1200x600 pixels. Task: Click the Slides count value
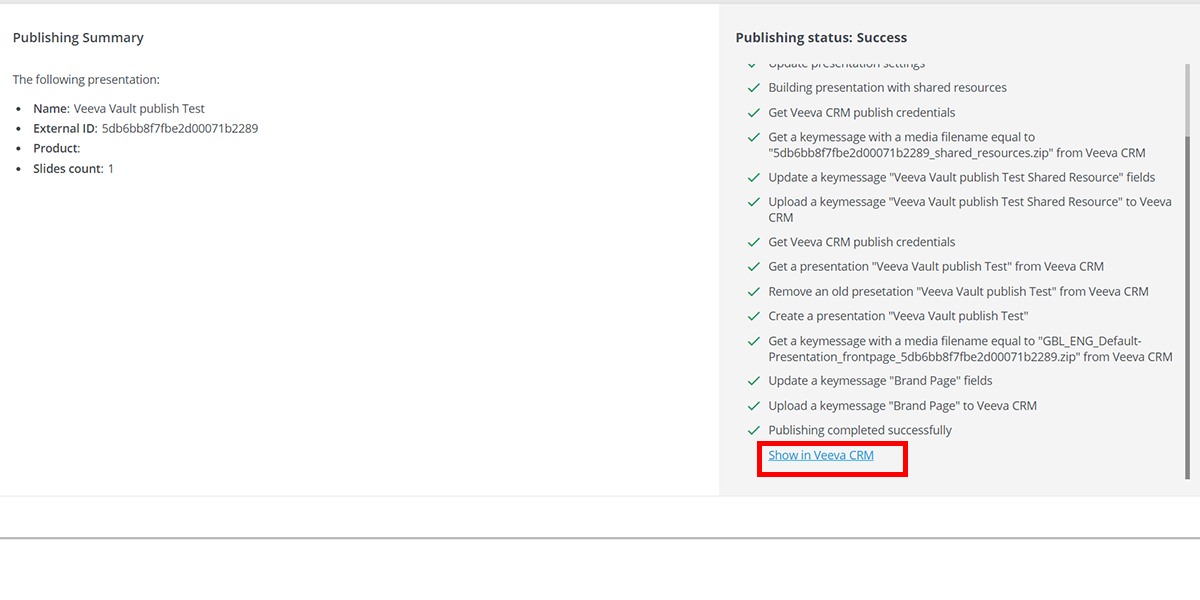111,169
